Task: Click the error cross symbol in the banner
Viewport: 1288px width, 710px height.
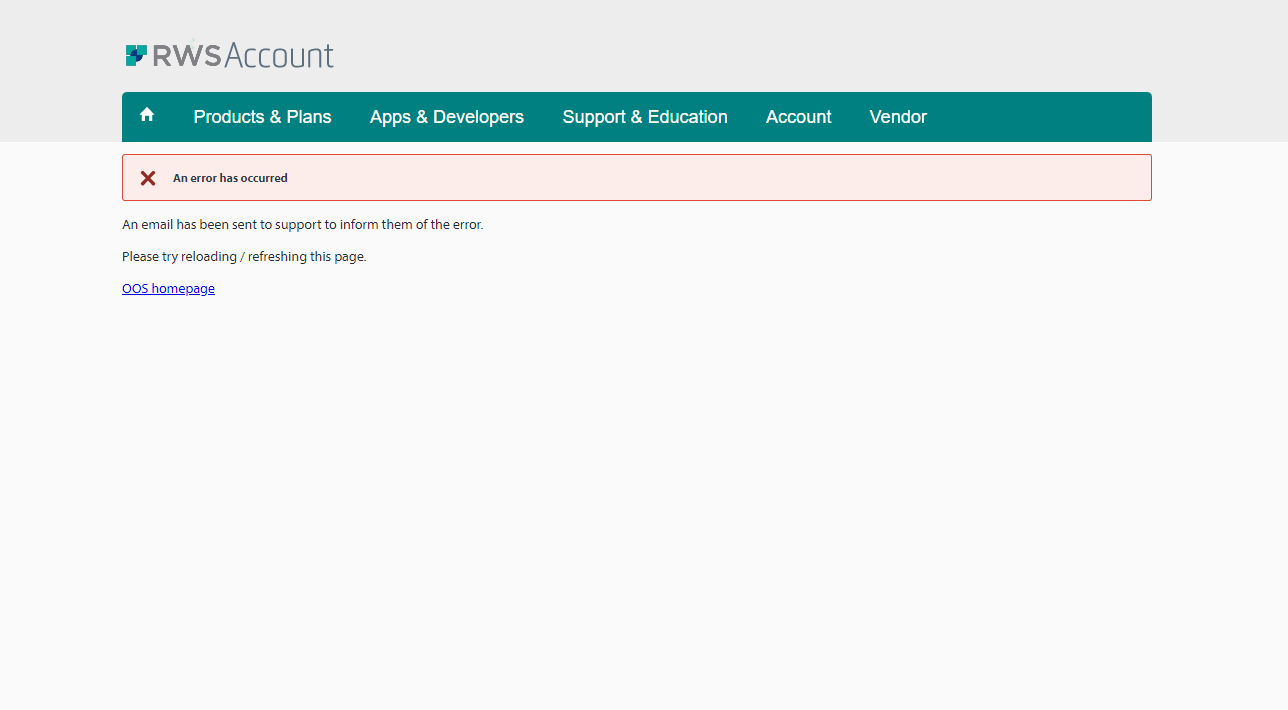Action: 147,177
